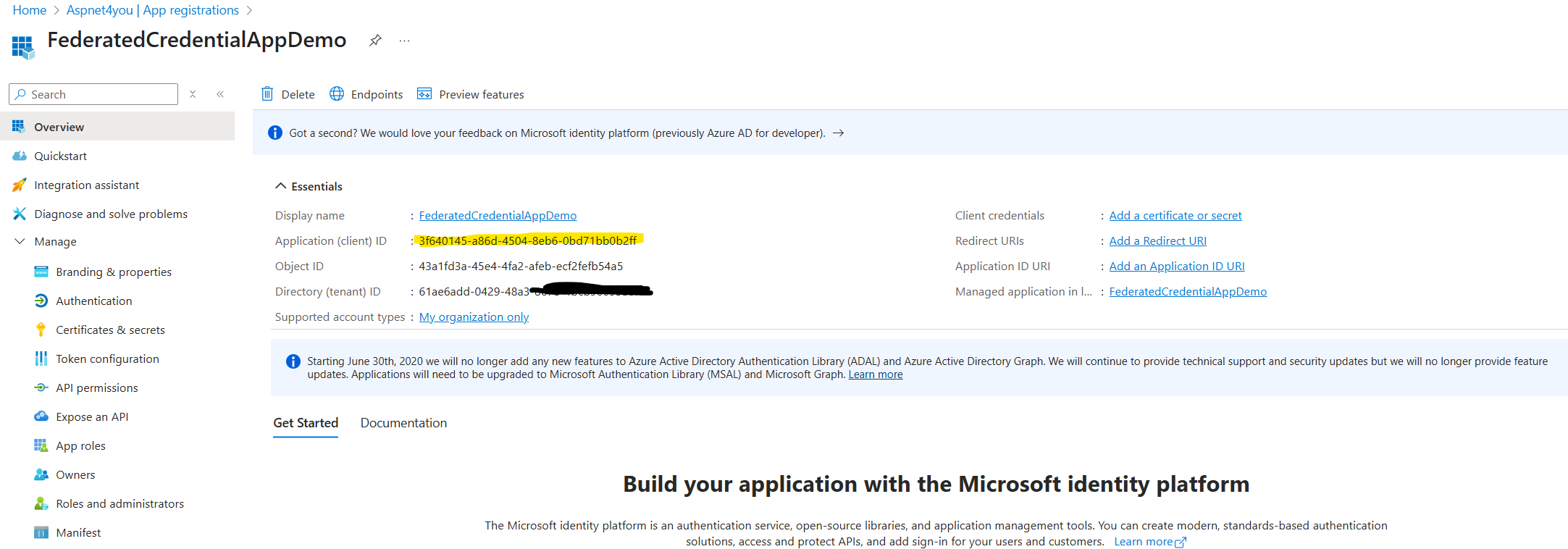Viewport: 1568px width, 549px height.
Task: Open My organization only link
Action: pos(474,317)
